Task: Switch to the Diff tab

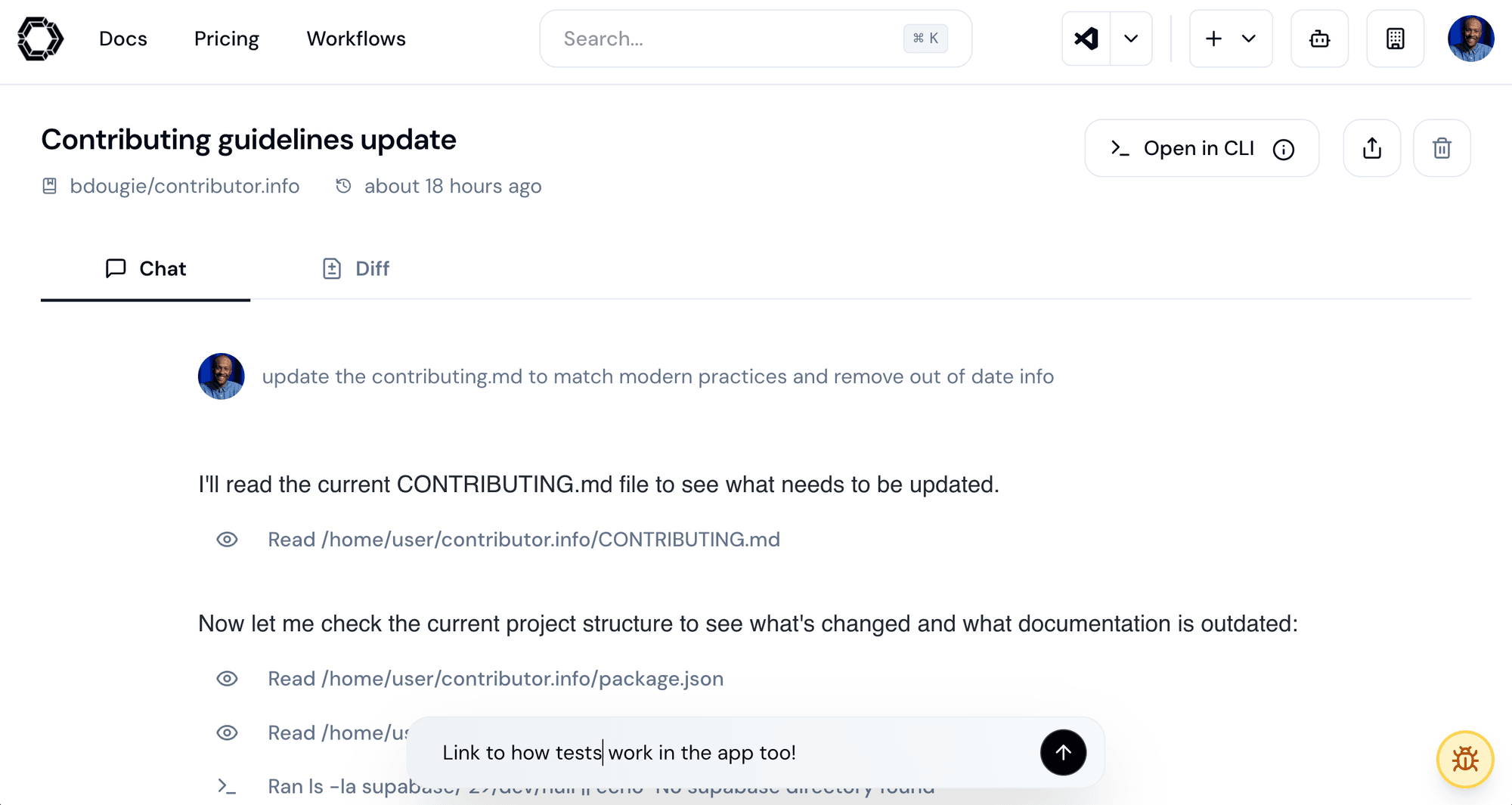Action: coord(356,268)
